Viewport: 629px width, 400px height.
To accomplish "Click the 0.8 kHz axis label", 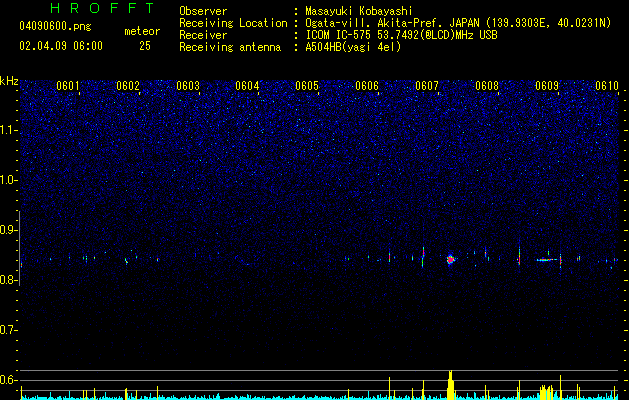I will [x=7, y=280].
